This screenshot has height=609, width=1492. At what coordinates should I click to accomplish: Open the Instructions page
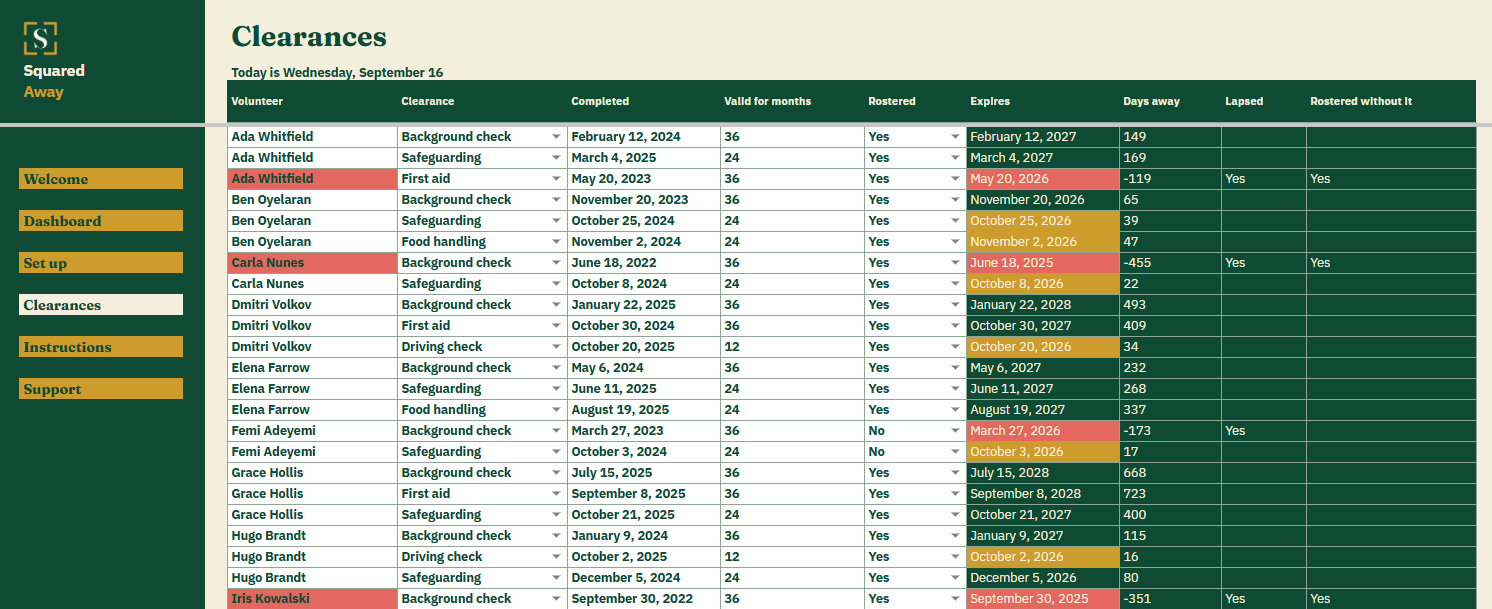(101, 347)
